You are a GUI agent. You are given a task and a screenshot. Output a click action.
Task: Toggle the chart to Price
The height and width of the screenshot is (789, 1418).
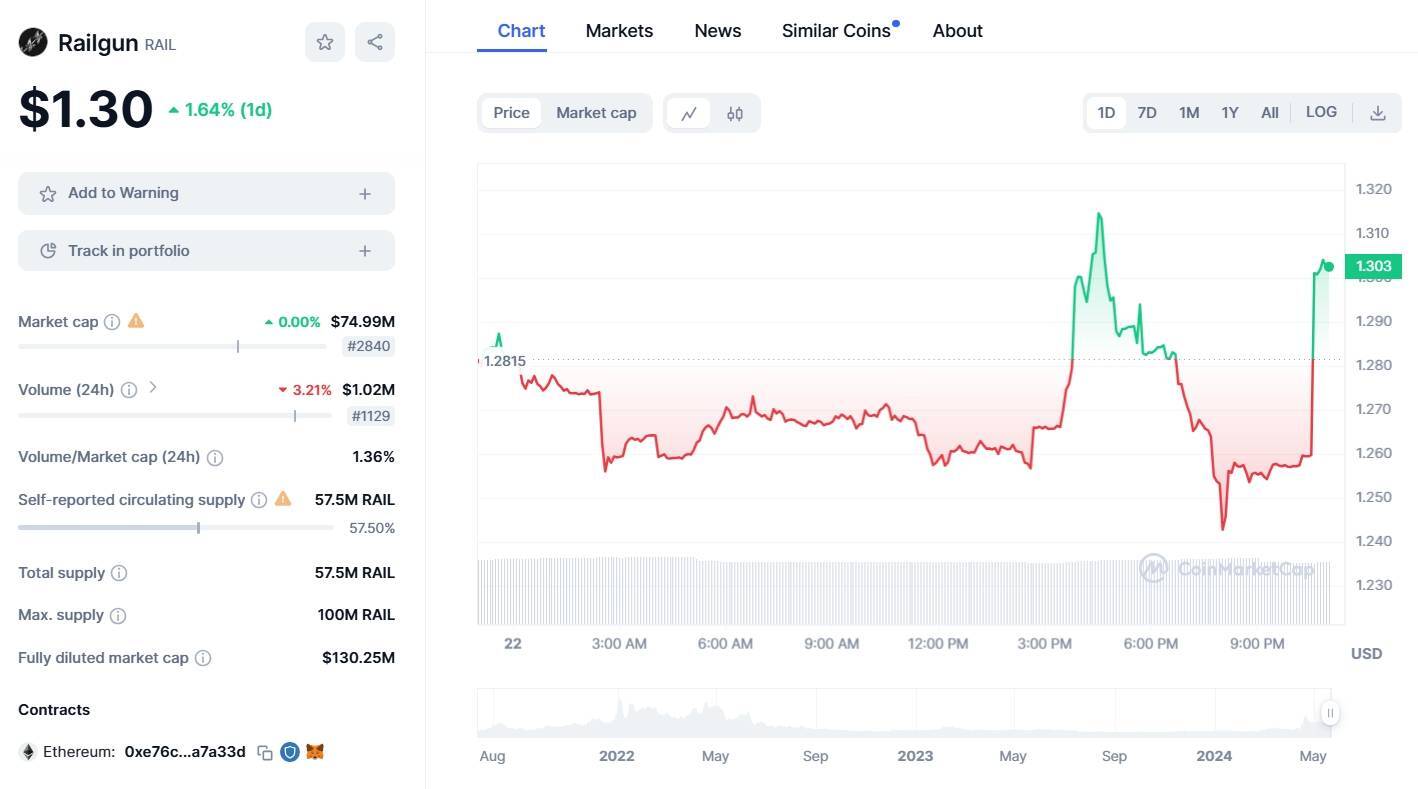pyautogui.click(x=511, y=113)
